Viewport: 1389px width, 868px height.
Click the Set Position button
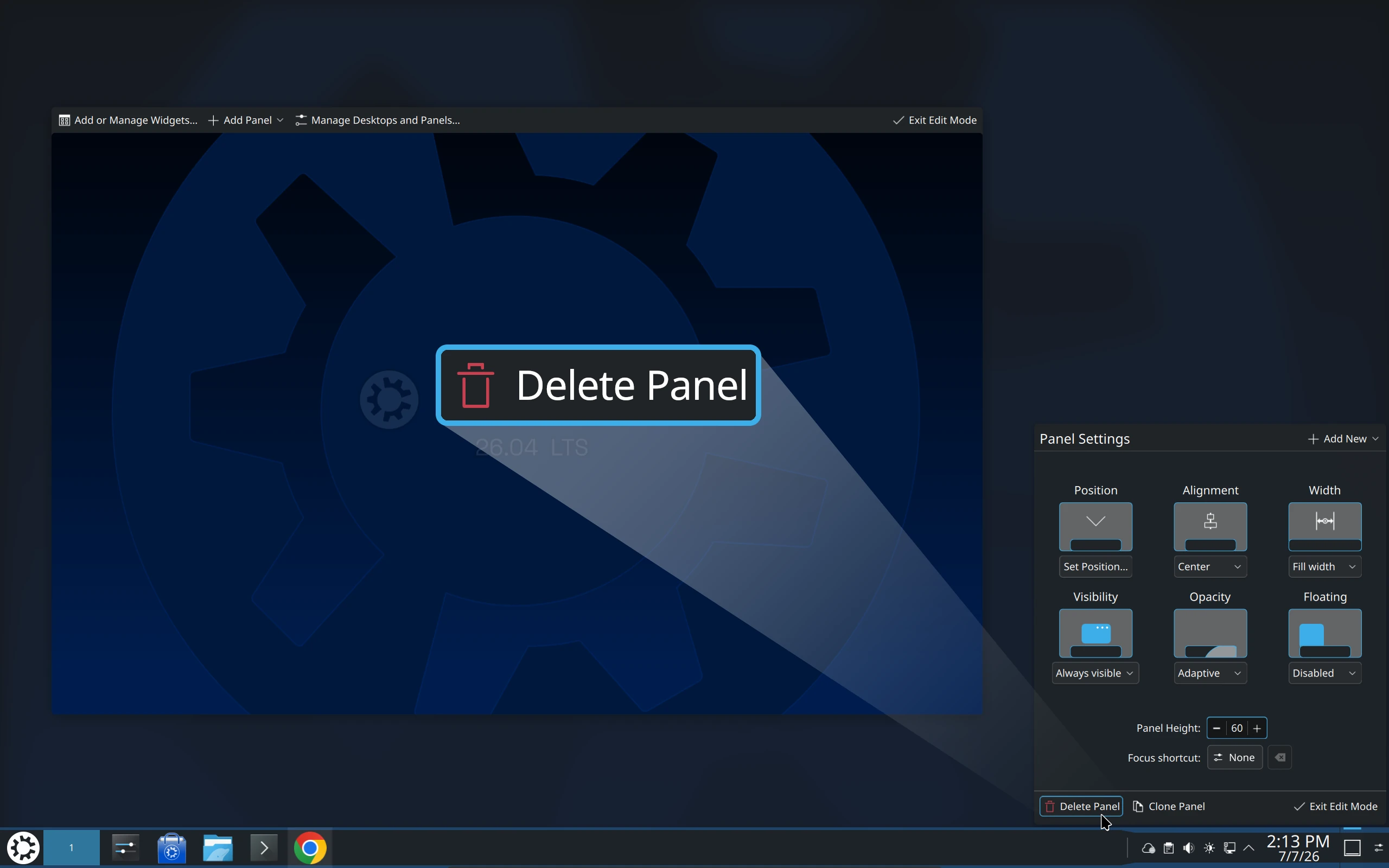click(x=1095, y=566)
